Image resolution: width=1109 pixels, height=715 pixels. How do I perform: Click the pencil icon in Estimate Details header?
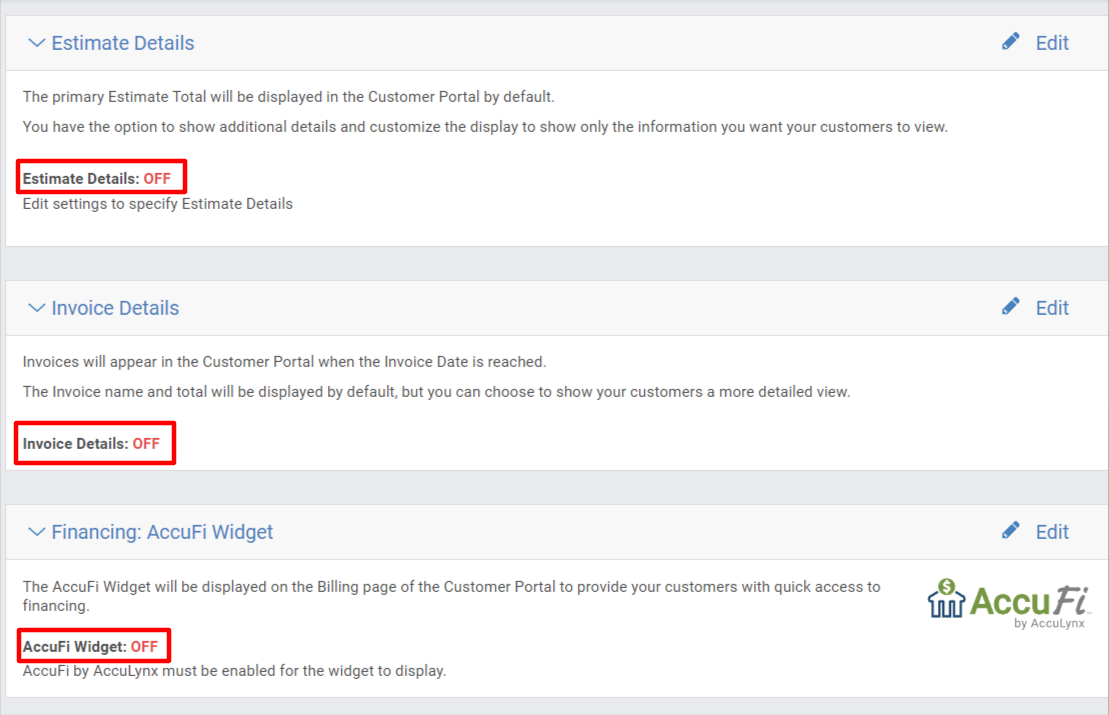[x=1011, y=42]
